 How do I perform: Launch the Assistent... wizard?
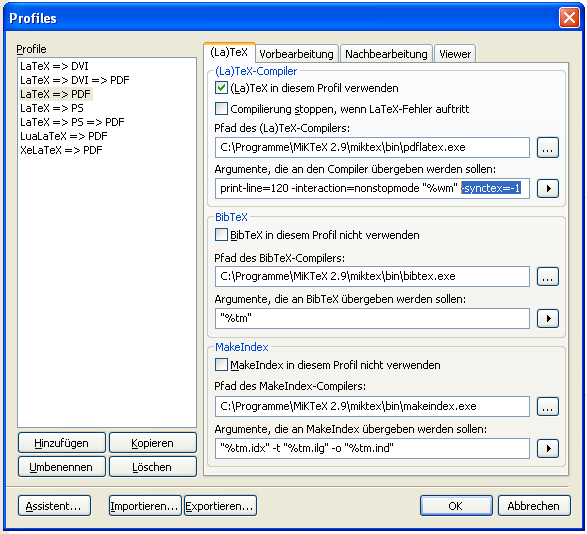(54, 506)
